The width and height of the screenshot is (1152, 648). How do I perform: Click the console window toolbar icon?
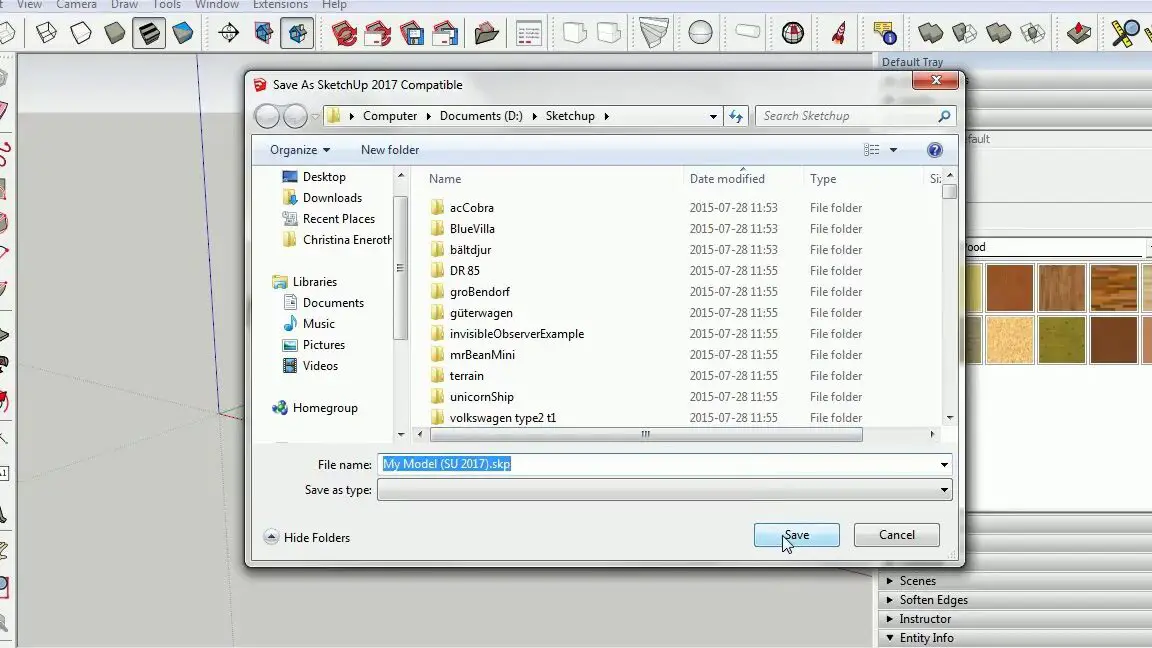tap(528, 33)
